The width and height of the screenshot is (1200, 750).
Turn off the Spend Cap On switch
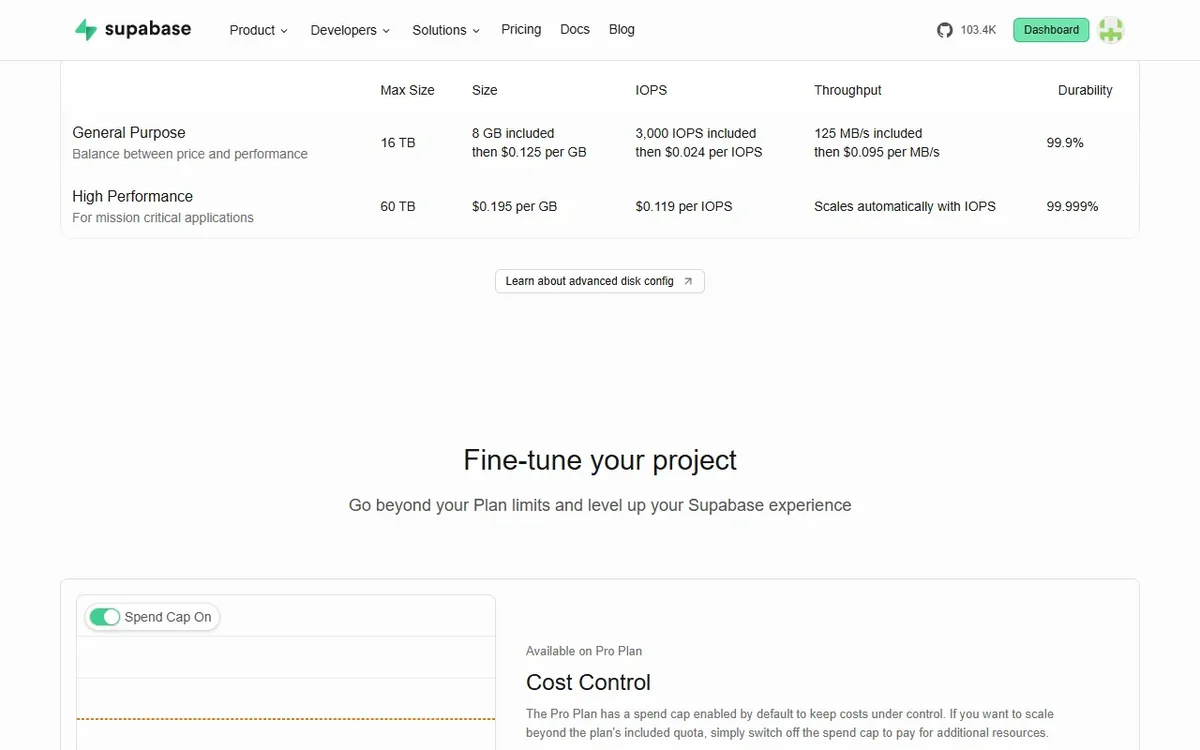(x=104, y=617)
